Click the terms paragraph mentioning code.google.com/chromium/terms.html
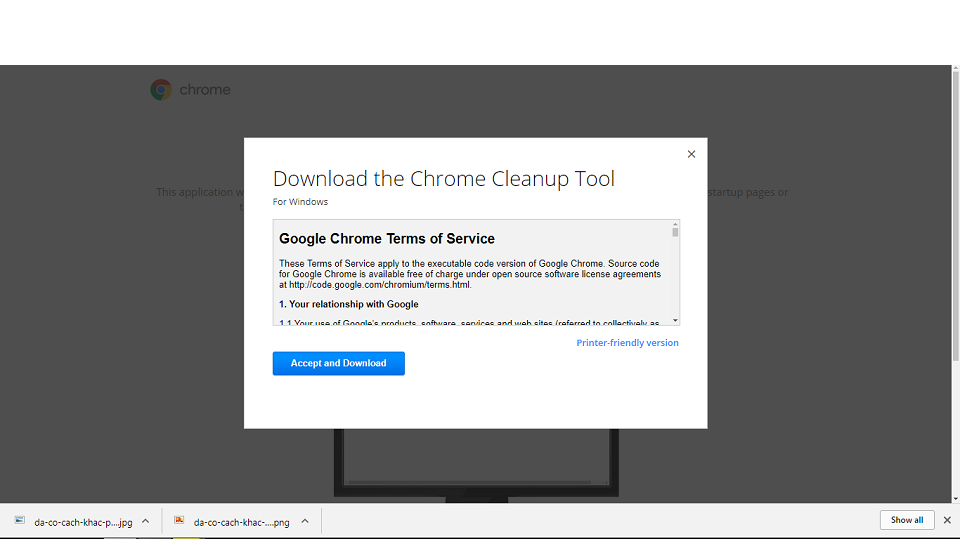Image resolution: width=960 pixels, height=539 pixels. click(470, 274)
